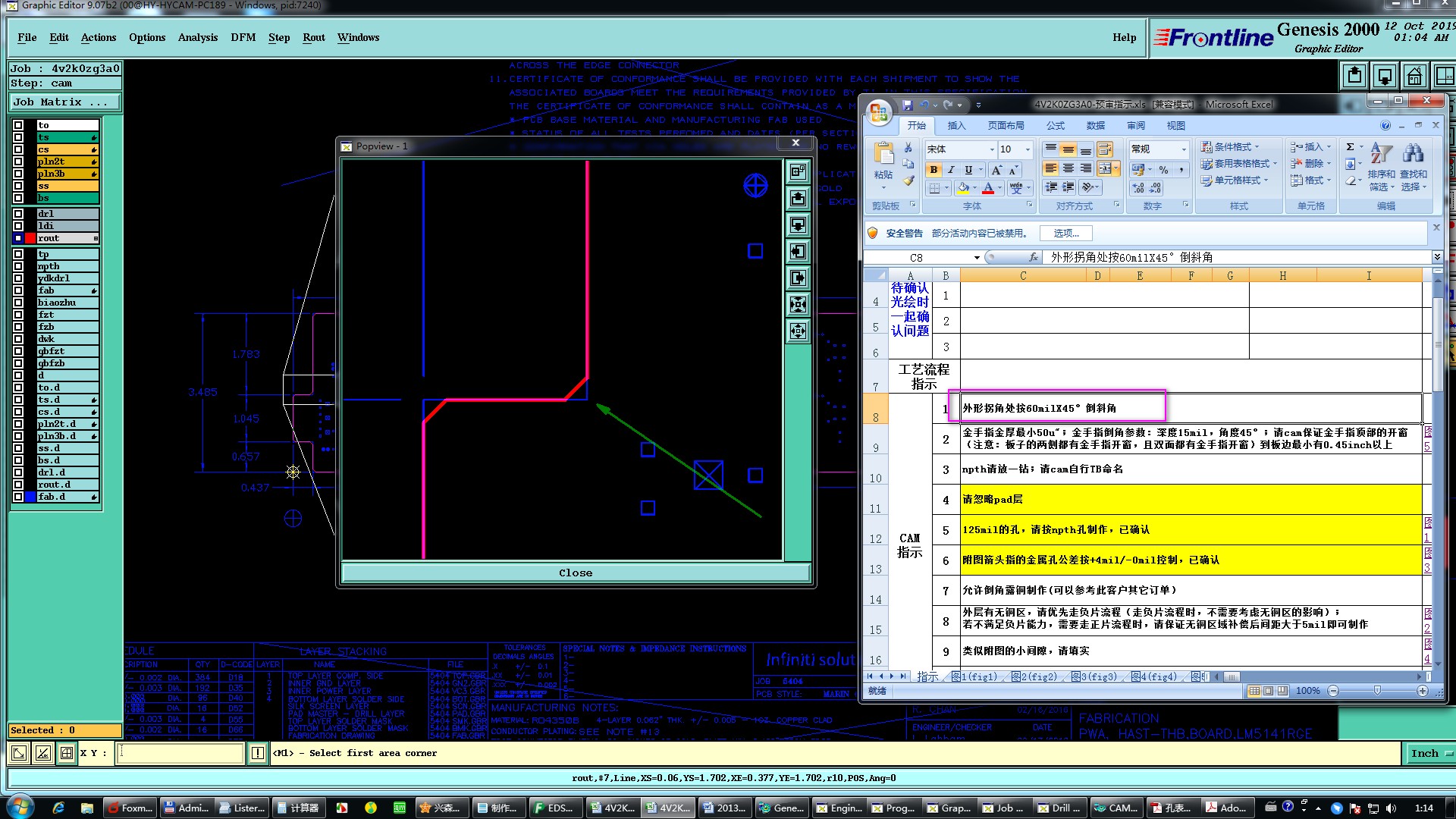Click the 选项... security warning button
Viewport: 1456px width, 819px height.
tap(1065, 234)
